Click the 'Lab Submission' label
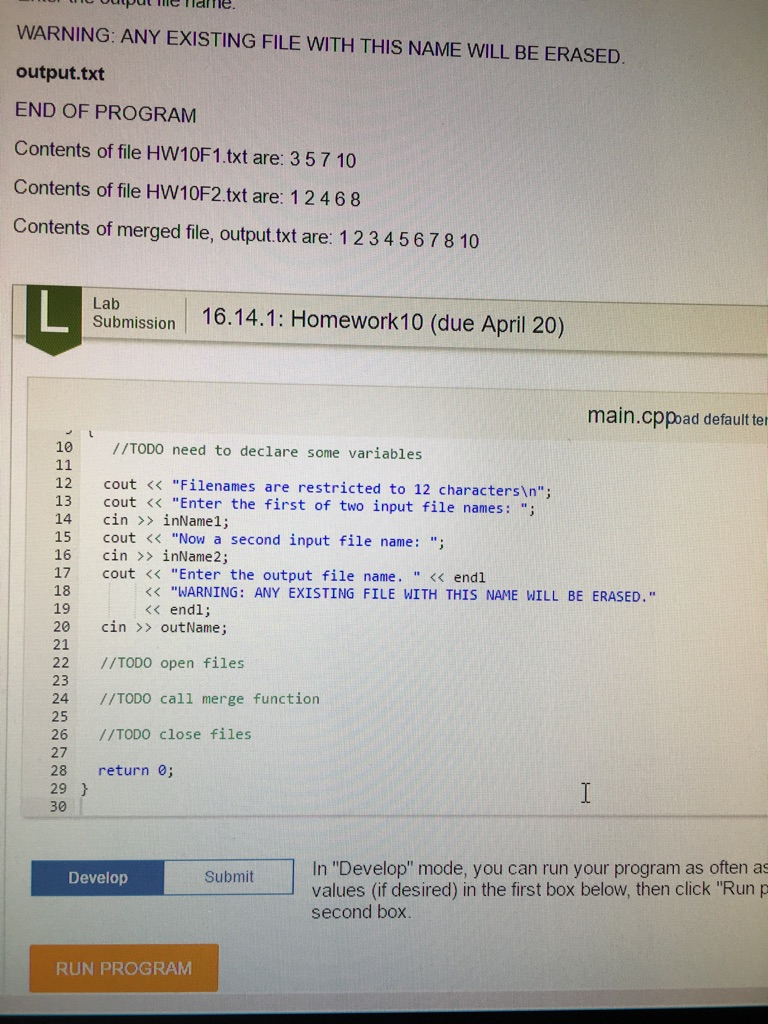 [134, 313]
